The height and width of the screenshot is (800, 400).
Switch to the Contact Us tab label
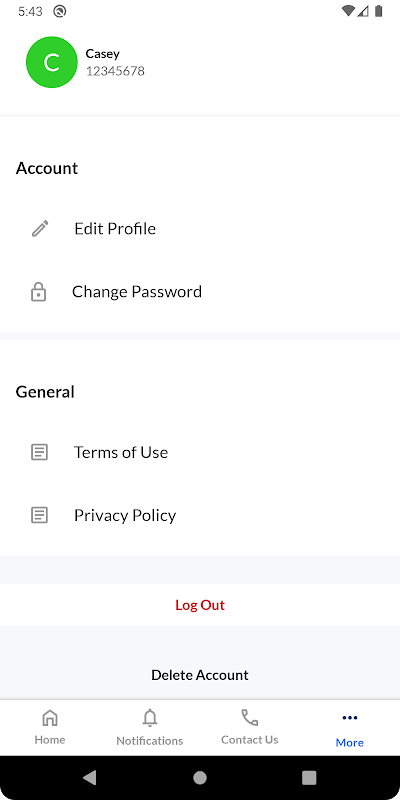(249, 739)
